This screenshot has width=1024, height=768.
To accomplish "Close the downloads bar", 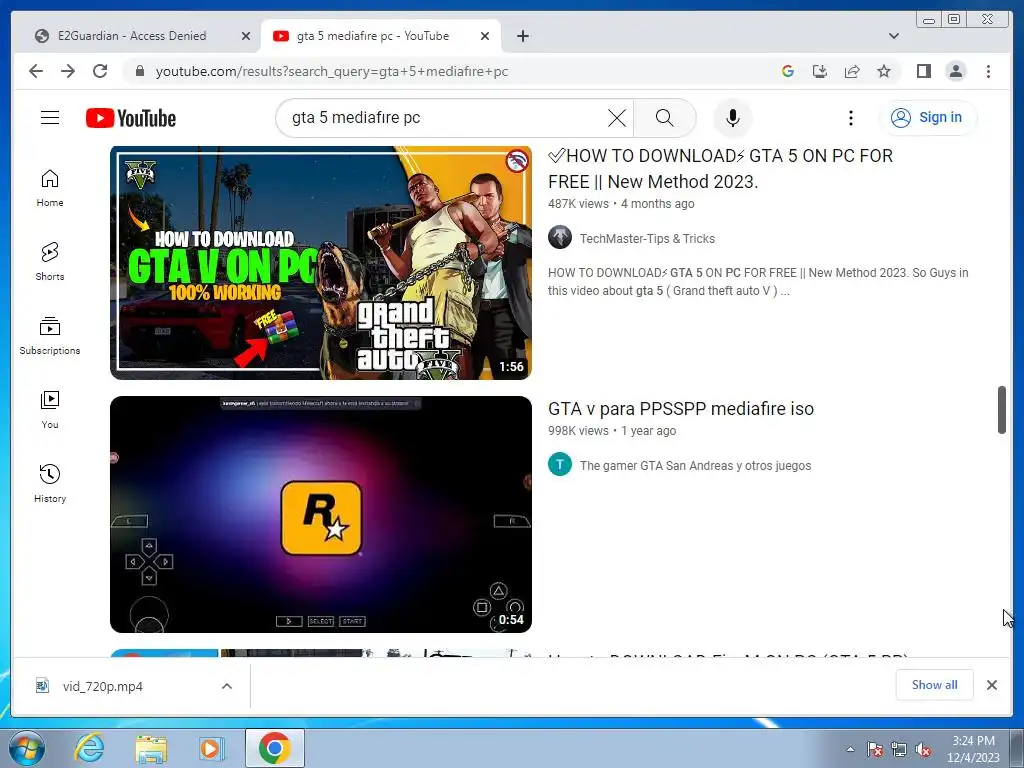I will pos(991,684).
